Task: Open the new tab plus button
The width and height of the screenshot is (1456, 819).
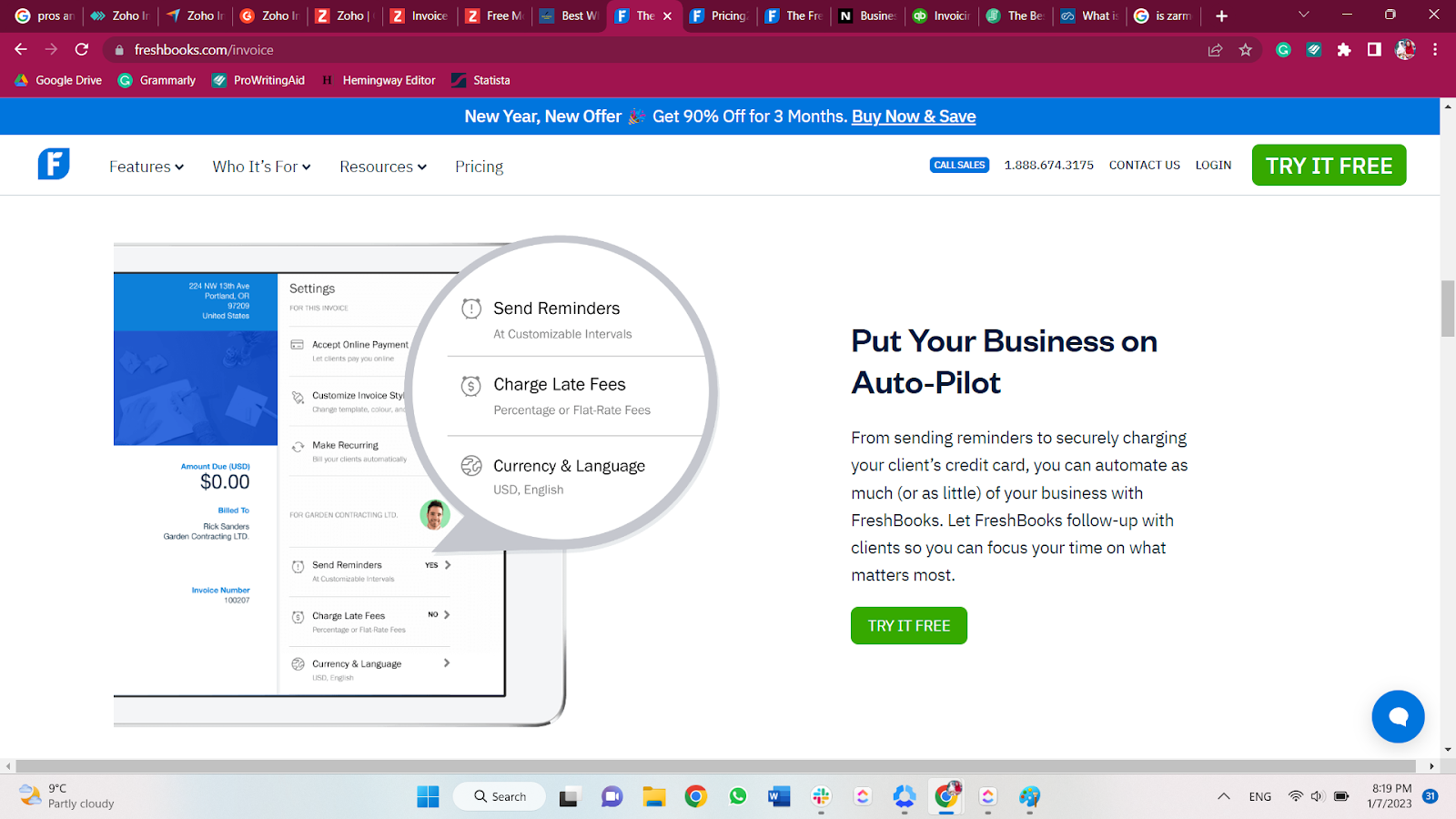Action: click(1221, 15)
